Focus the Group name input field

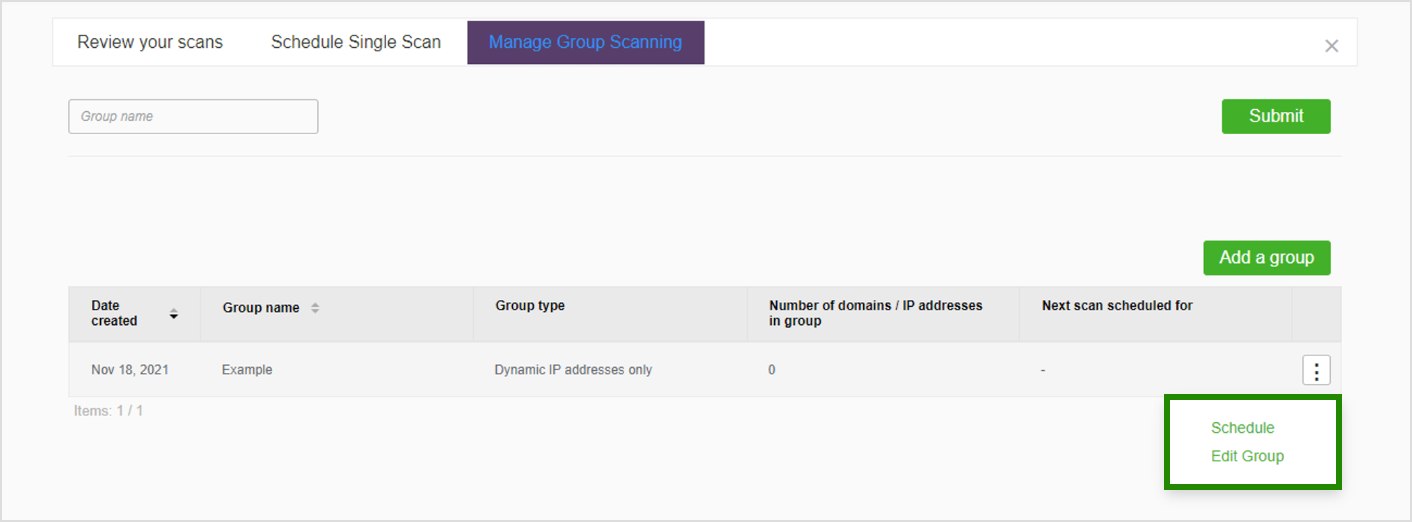(193, 116)
